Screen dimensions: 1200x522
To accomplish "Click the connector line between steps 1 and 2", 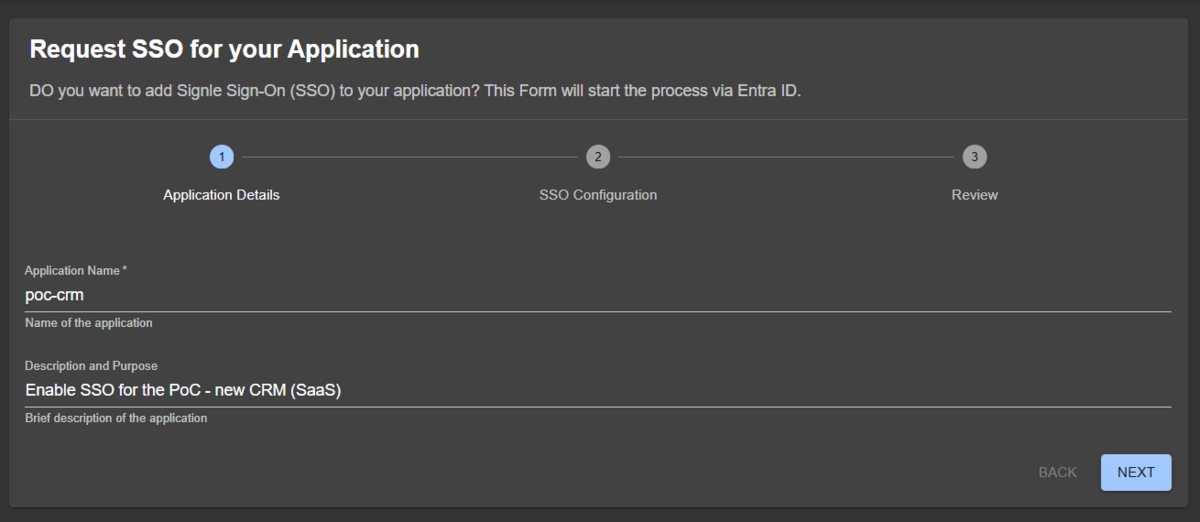I will tap(409, 157).
